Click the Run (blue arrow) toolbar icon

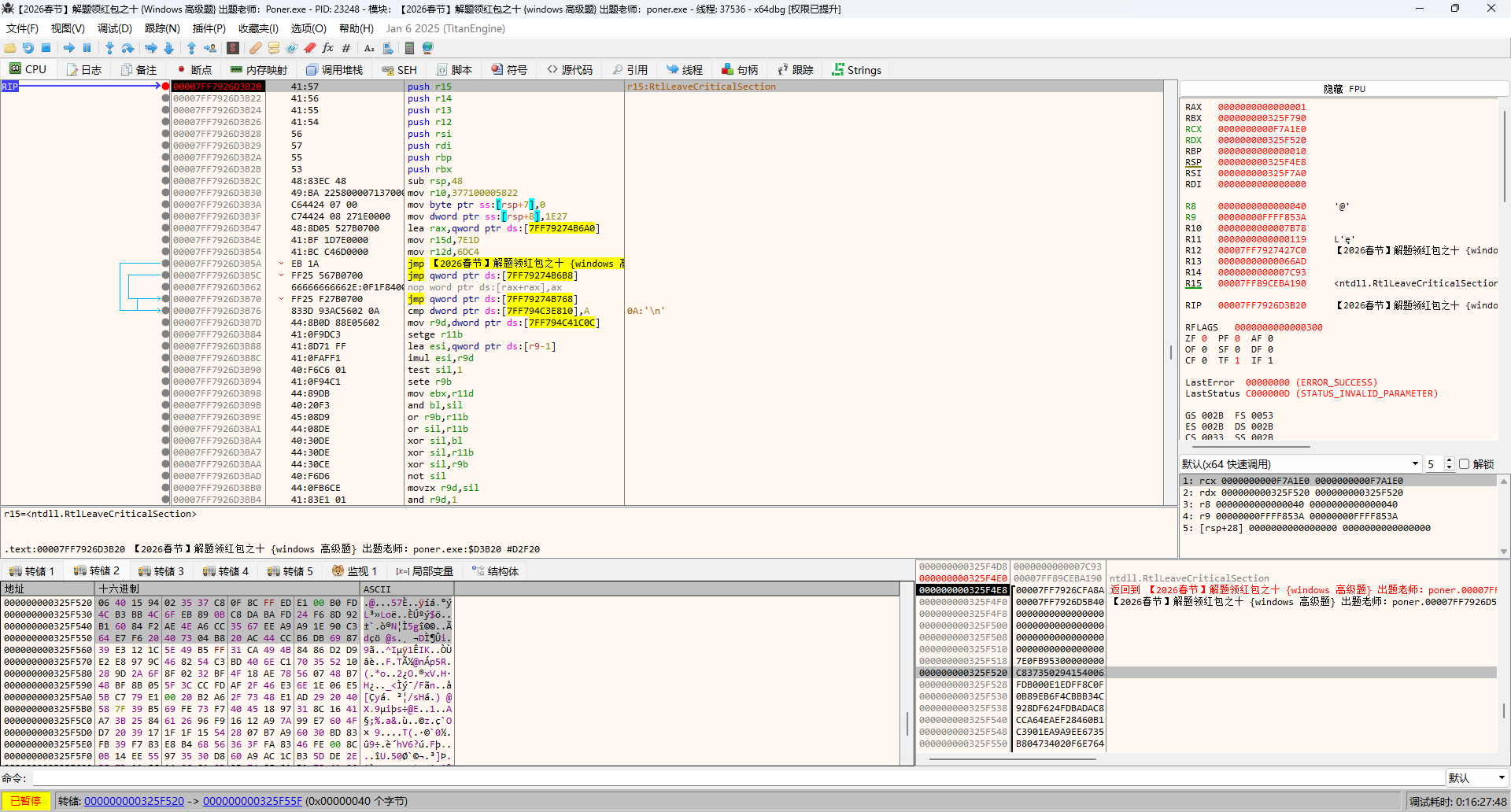(x=68, y=48)
